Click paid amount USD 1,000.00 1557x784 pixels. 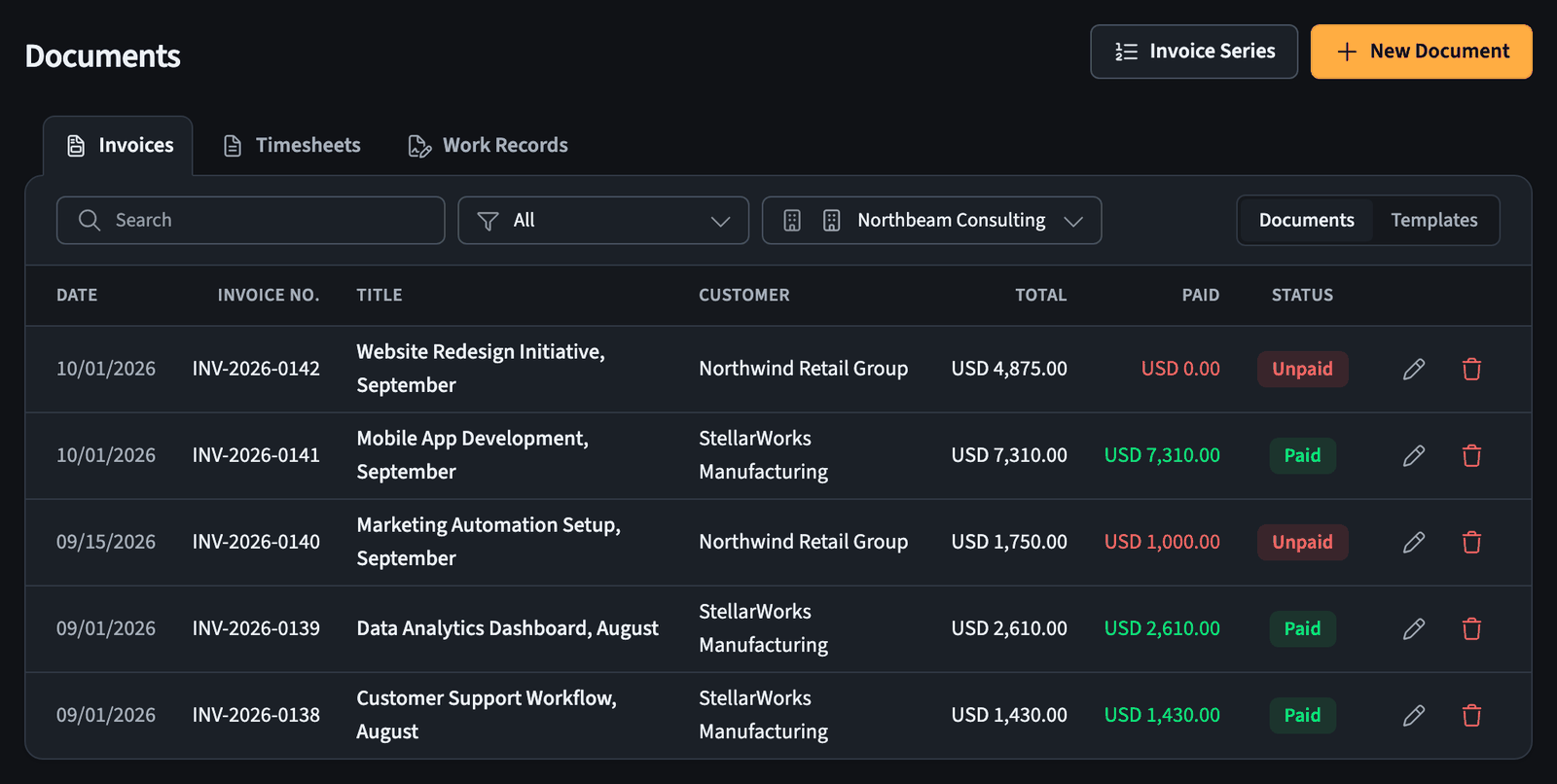click(1162, 542)
